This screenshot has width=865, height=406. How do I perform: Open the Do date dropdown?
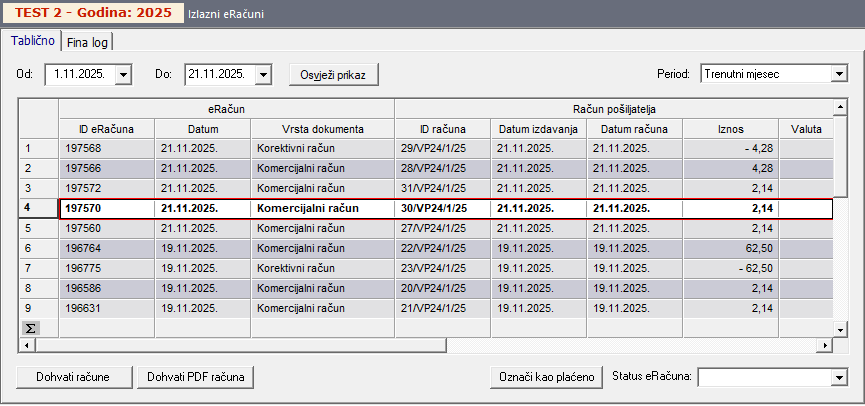[x=263, y=74]
